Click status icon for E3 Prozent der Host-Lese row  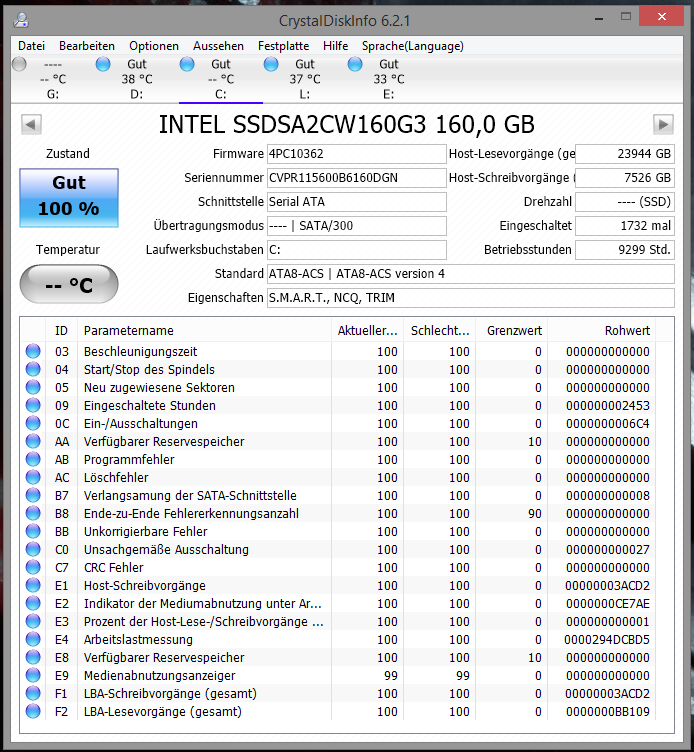tap(33, 621)
